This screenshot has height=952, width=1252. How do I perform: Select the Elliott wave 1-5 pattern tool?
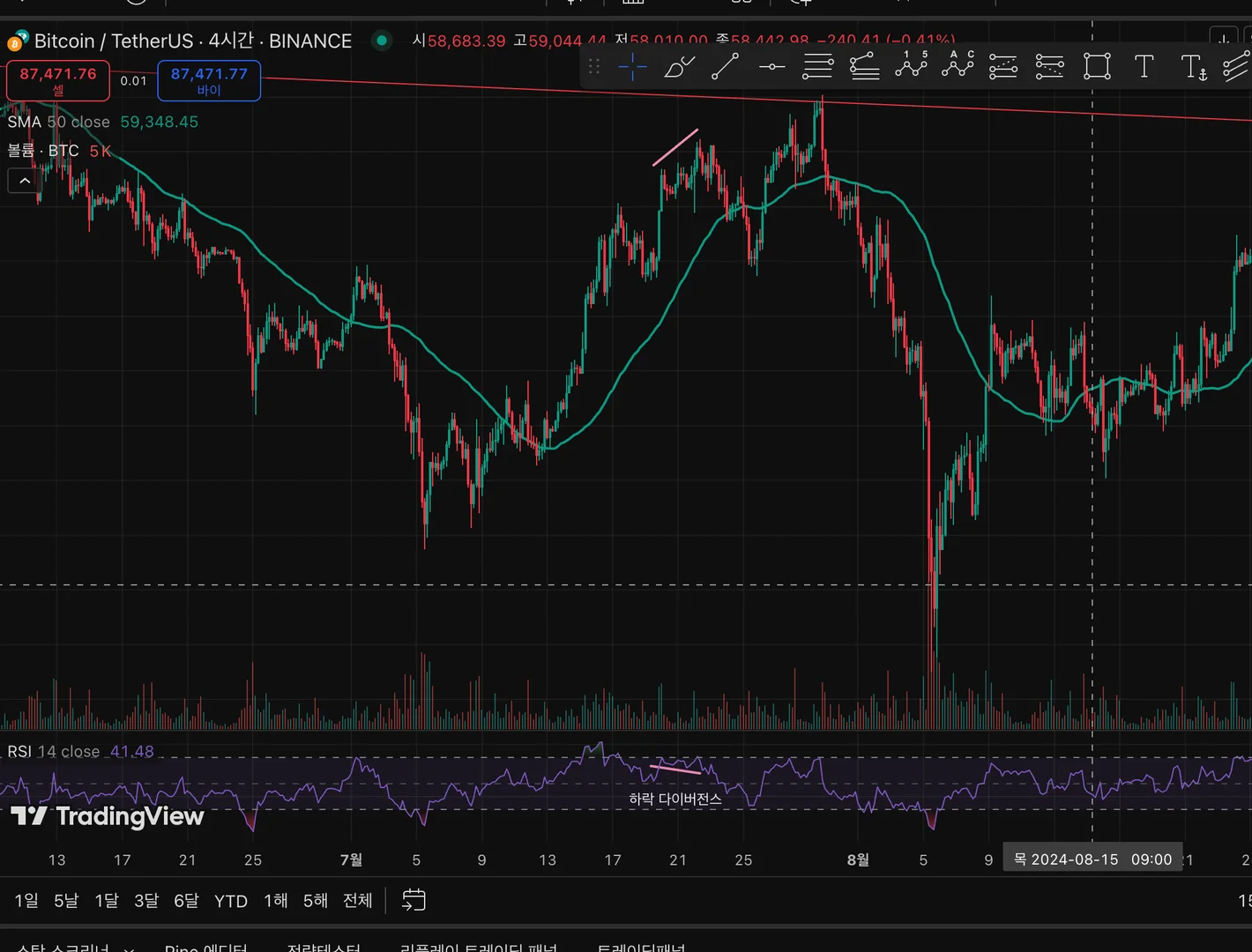click(911, 64)
